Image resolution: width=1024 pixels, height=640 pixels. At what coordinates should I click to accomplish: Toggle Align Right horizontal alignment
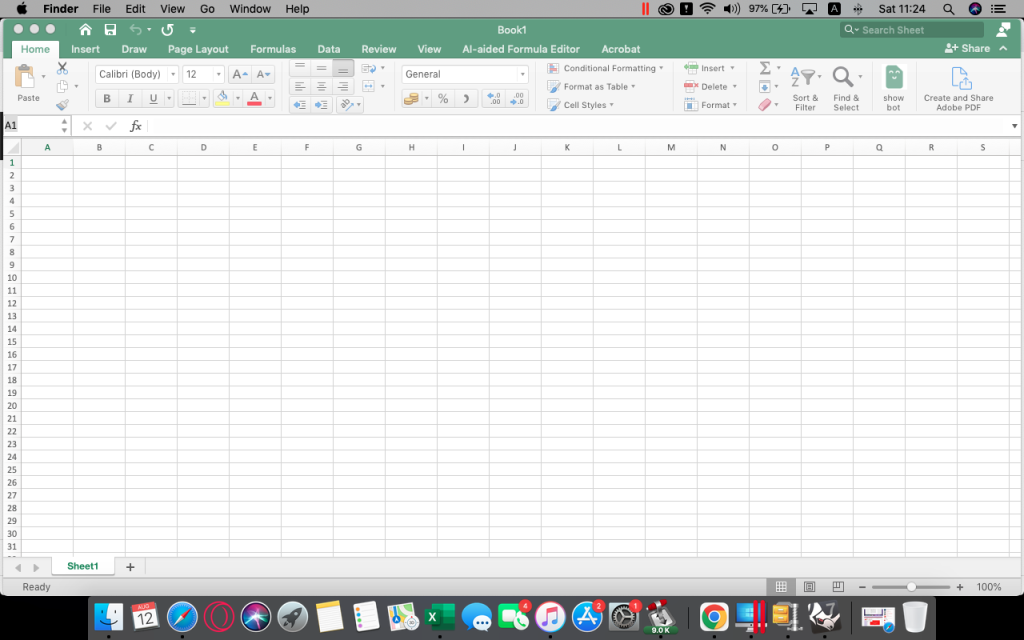(343, 86)
